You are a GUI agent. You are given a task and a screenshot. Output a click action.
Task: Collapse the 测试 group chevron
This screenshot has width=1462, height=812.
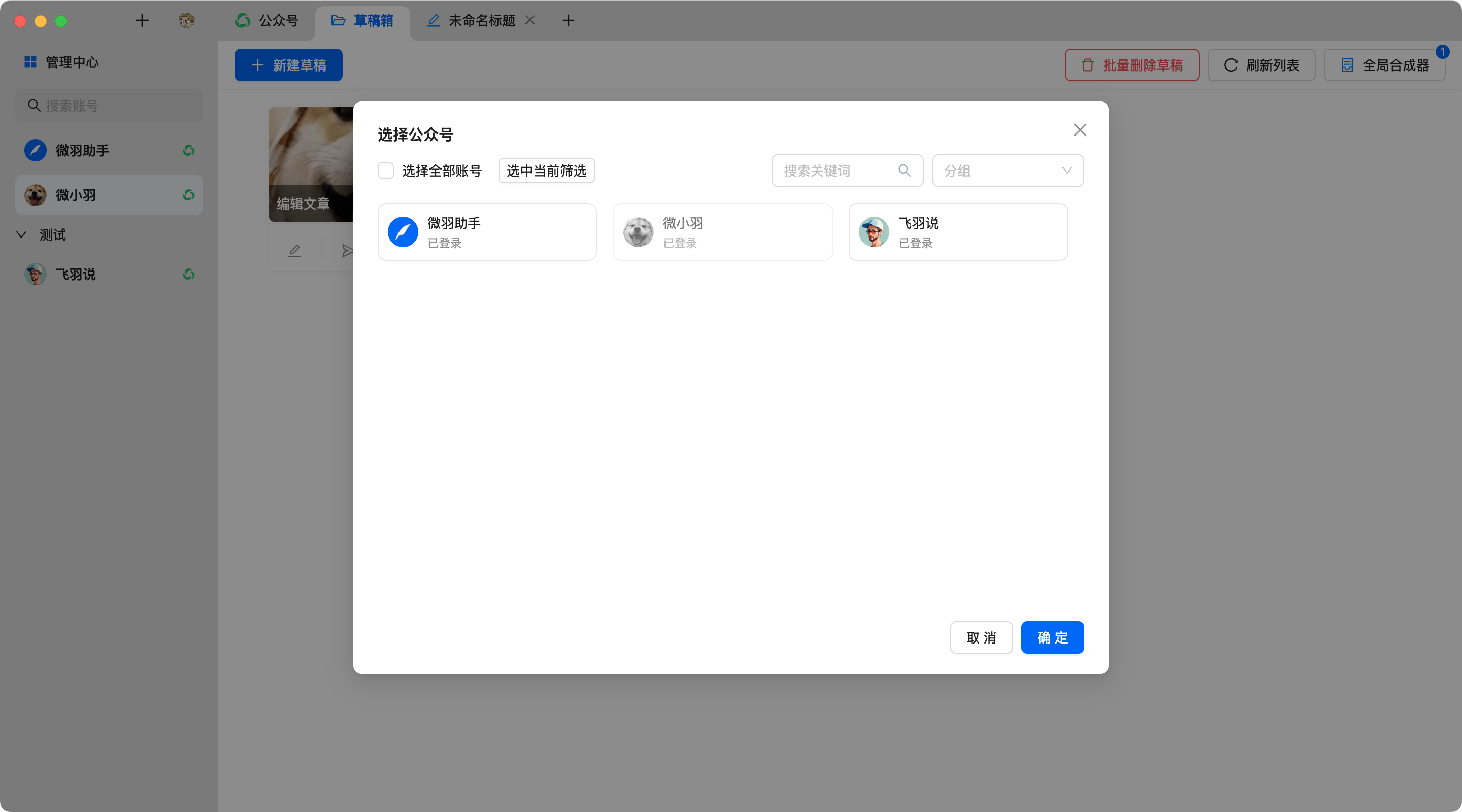21,234
